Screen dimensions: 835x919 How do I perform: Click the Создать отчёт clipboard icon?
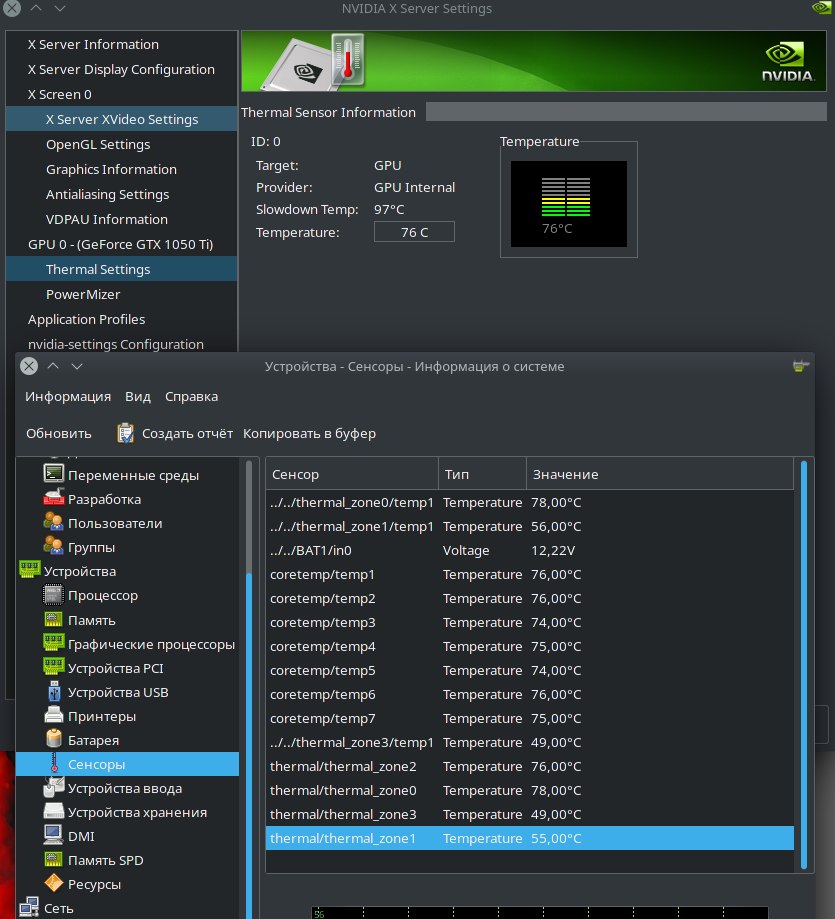pos(125,433)
